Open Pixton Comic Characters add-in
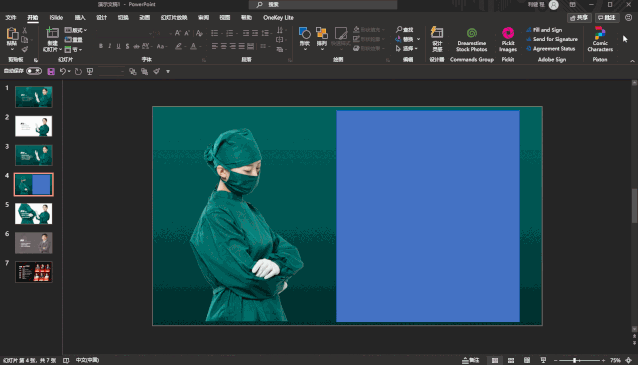The height and width of the screenshot is (365, 638). (x=600, y=39)
